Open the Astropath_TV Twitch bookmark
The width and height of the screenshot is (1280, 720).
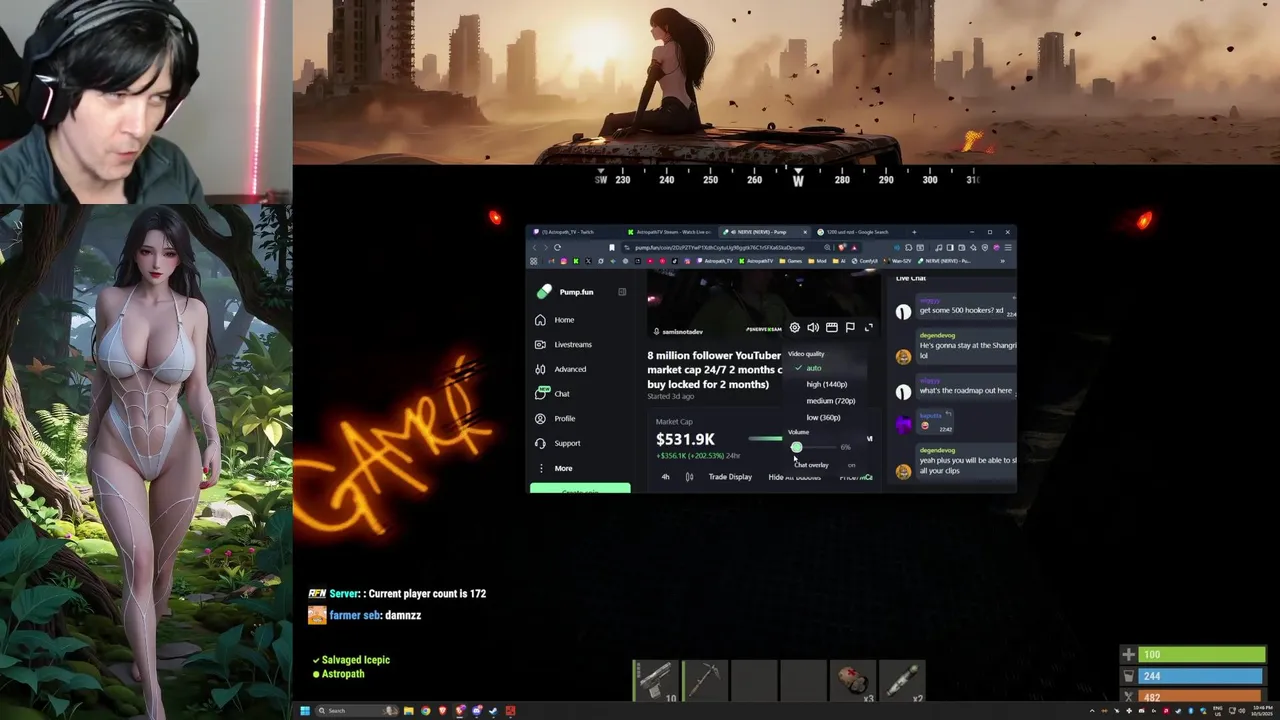[715, 261]
